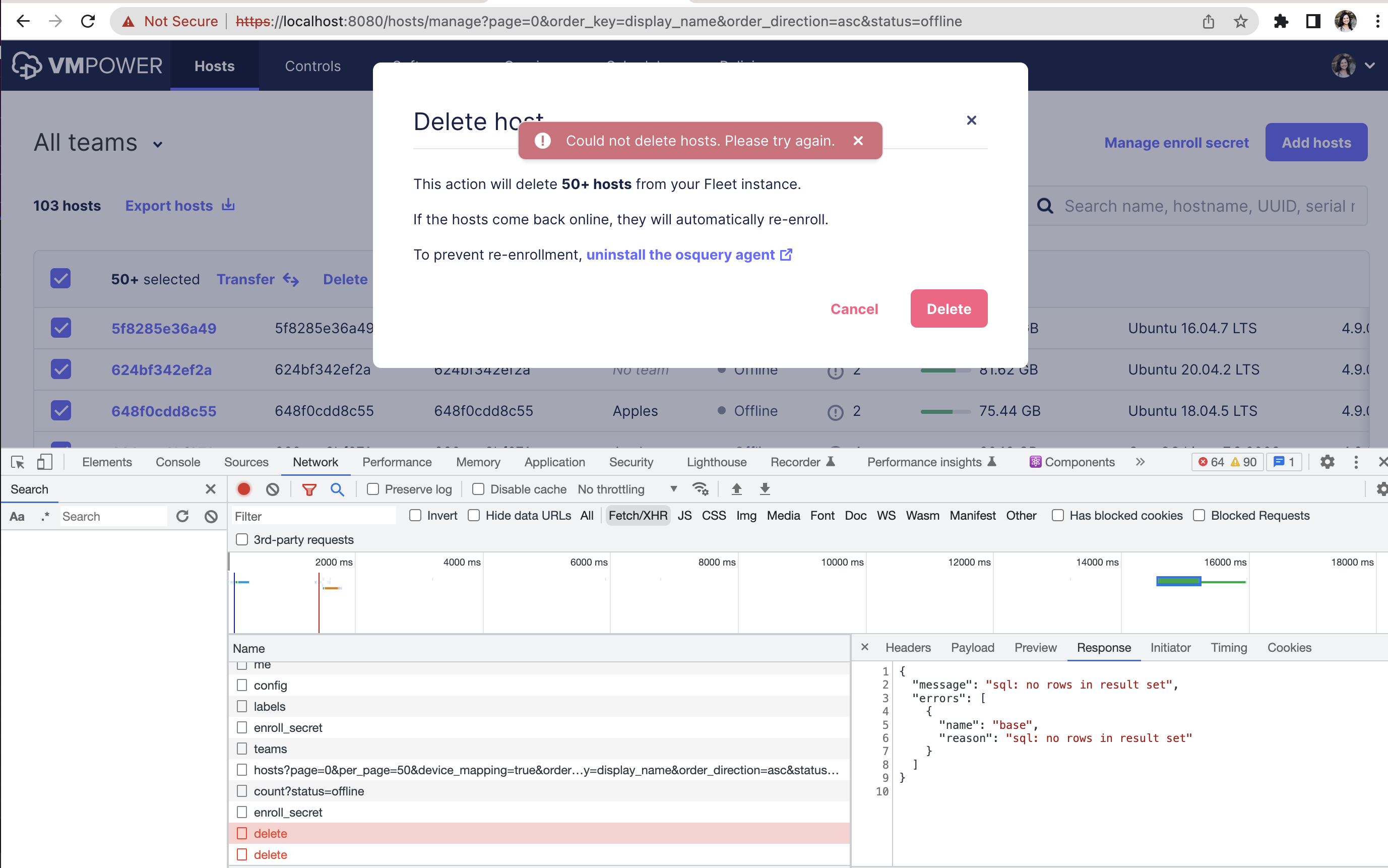Click the pink Delete button in modal

(x=949, y=309)
